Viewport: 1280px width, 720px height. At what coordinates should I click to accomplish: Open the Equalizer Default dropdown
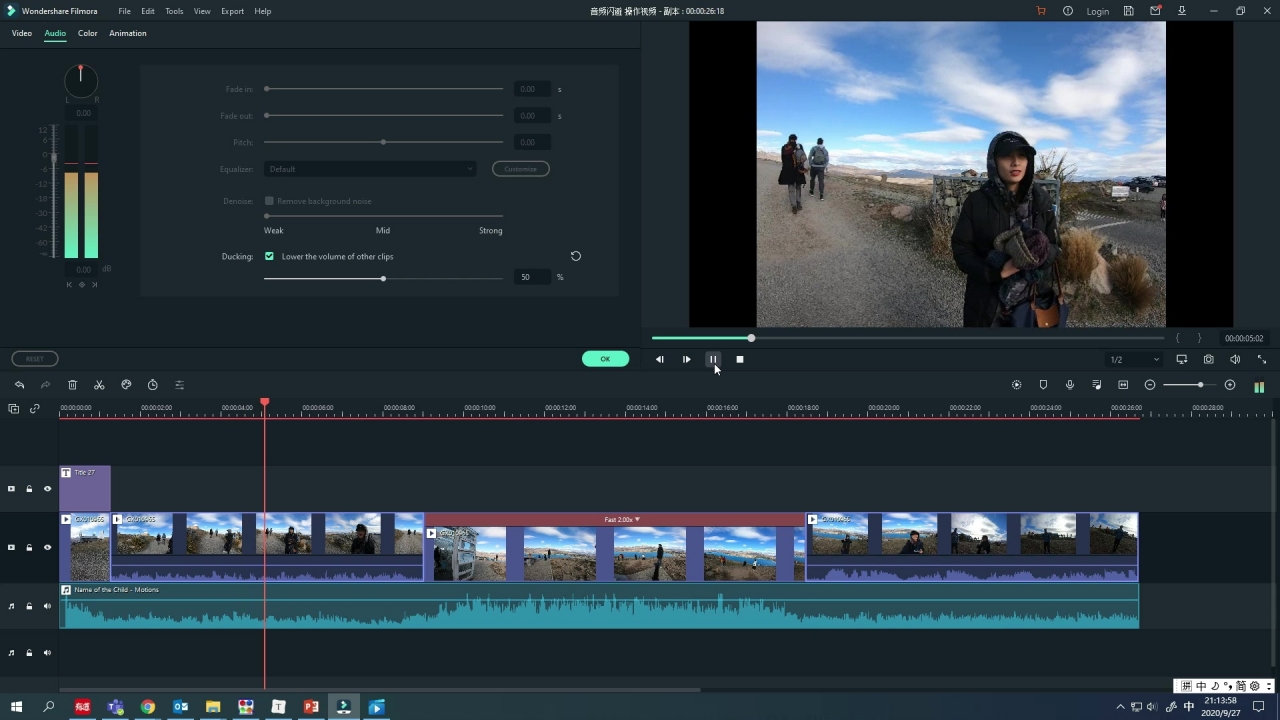coord(370,169)
